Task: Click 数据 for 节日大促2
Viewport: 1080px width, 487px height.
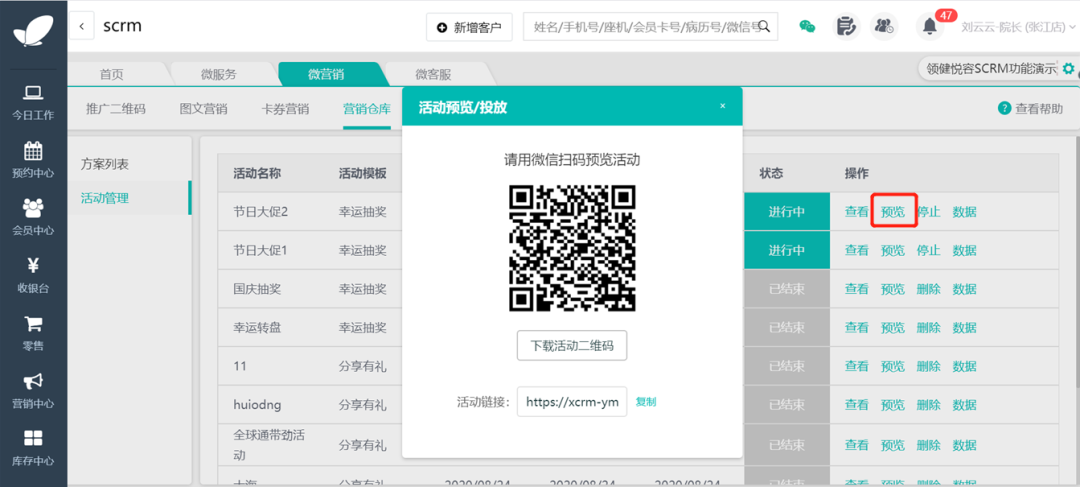Action: (964, 211)
